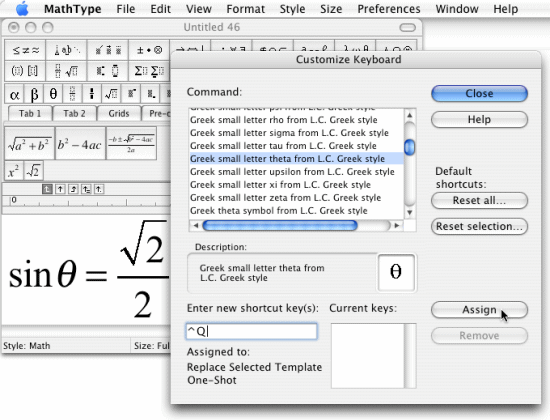Screen dimensions: 550x420
Task: Select 'Greek small letter upsilon' command
Action: (x=296, y=172)
